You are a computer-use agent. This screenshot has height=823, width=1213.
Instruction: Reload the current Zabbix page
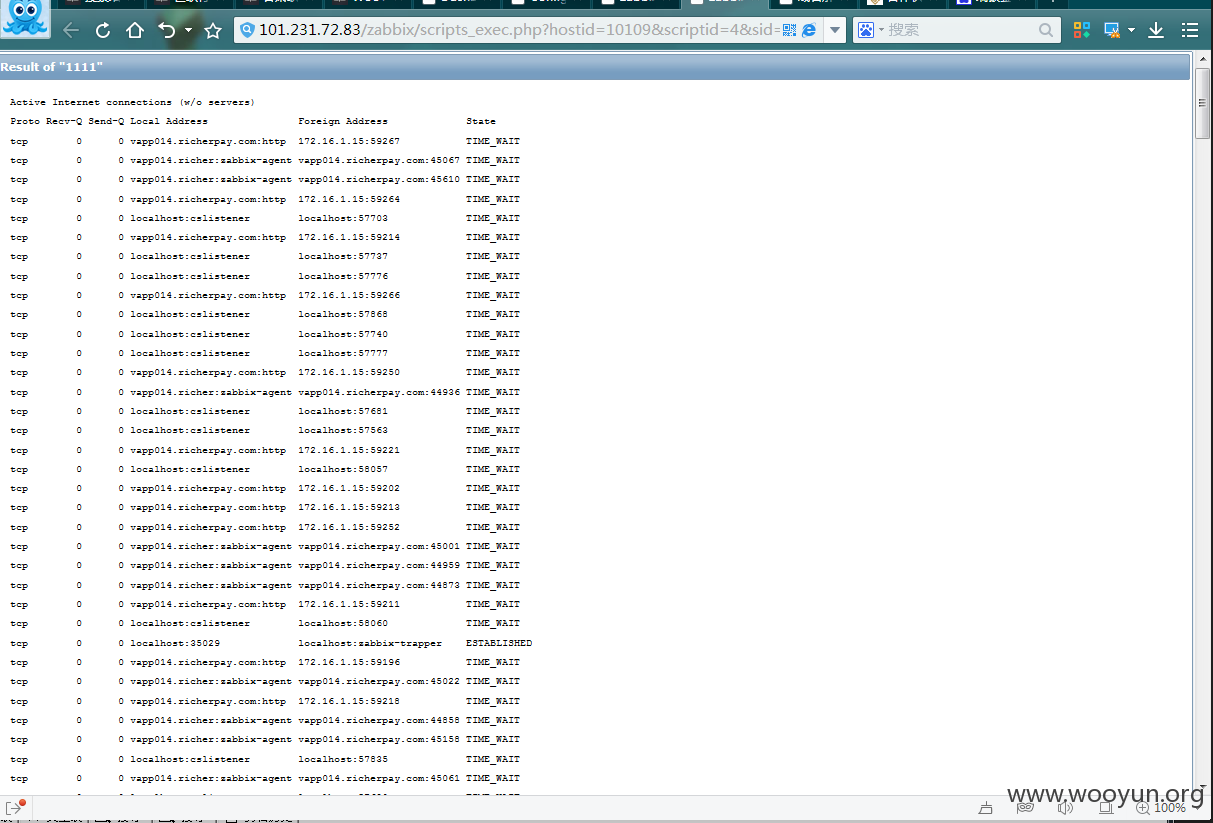103,31
